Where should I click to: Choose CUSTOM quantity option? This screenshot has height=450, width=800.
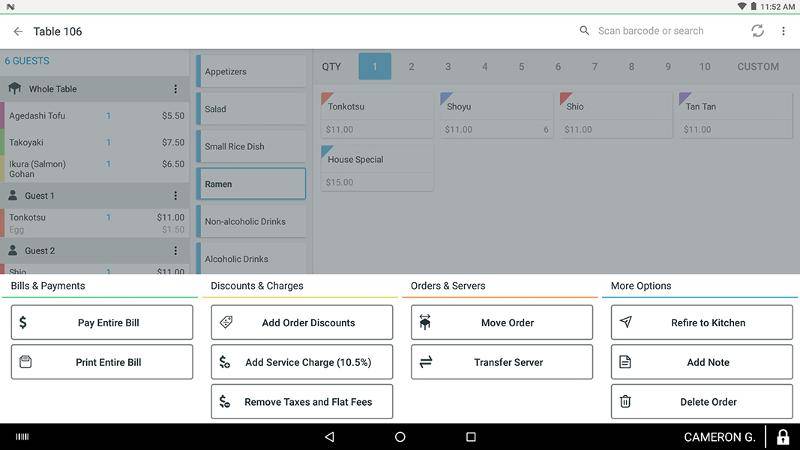pos(758,66)
